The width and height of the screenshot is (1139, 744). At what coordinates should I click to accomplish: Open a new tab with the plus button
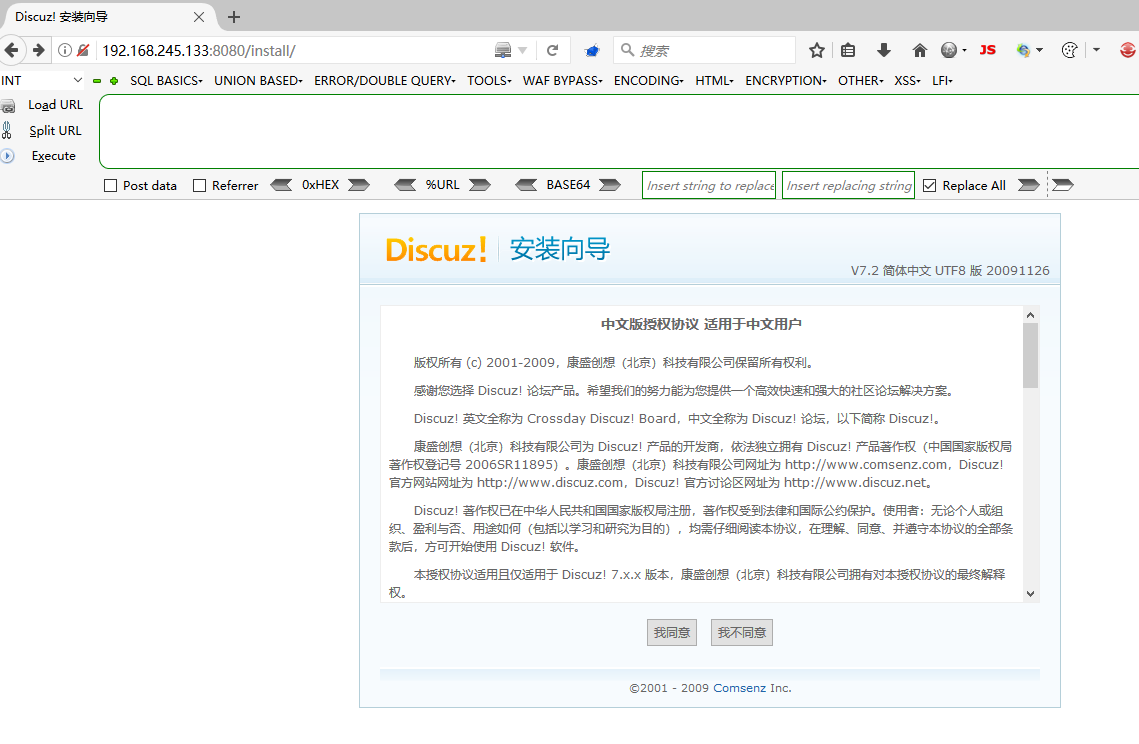pyautogui.click(x=233, y=17)
